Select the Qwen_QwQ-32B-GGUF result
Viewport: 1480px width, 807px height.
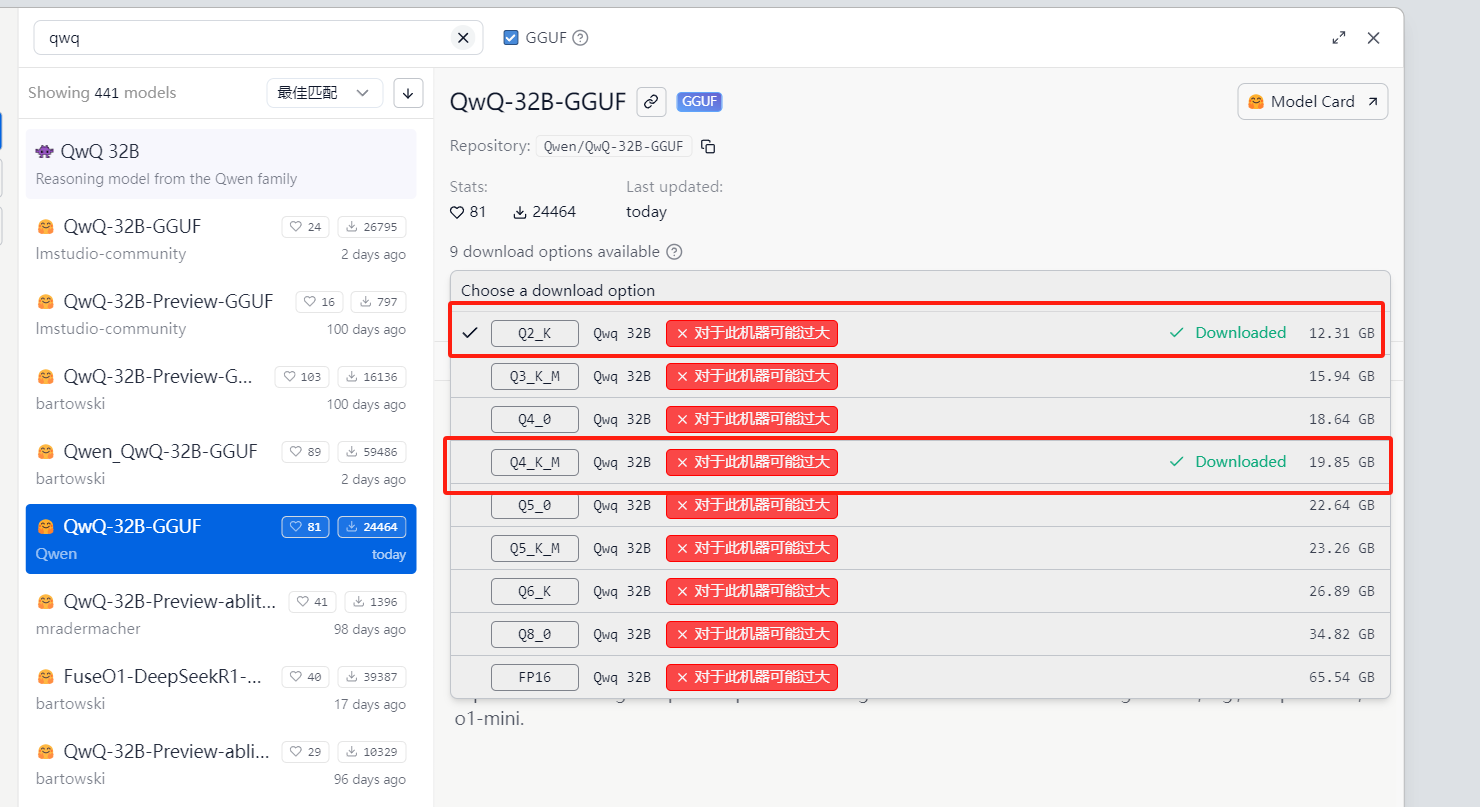click(x=221, y=464)
